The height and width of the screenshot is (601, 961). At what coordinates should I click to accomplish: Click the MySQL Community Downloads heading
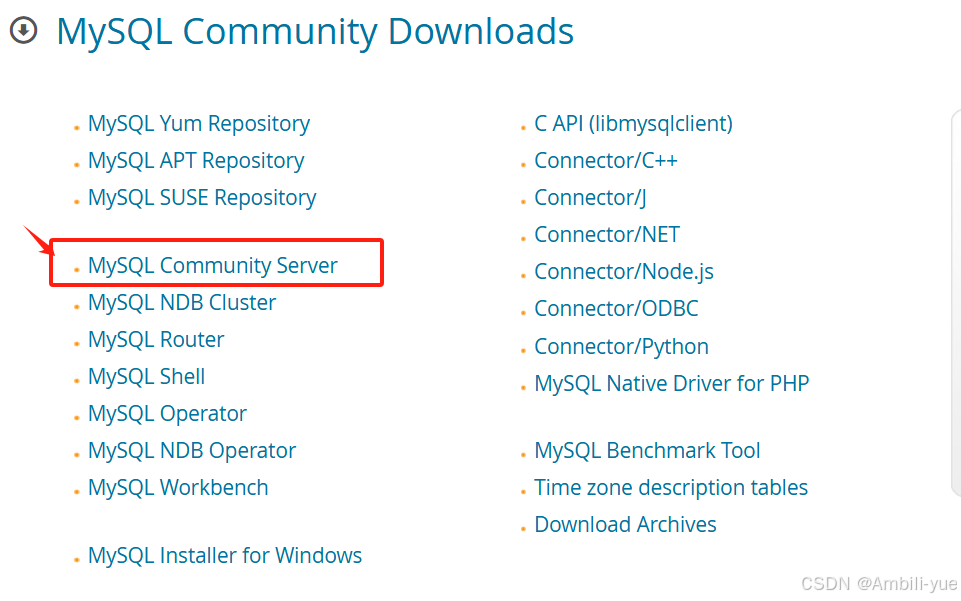point(315,32)
